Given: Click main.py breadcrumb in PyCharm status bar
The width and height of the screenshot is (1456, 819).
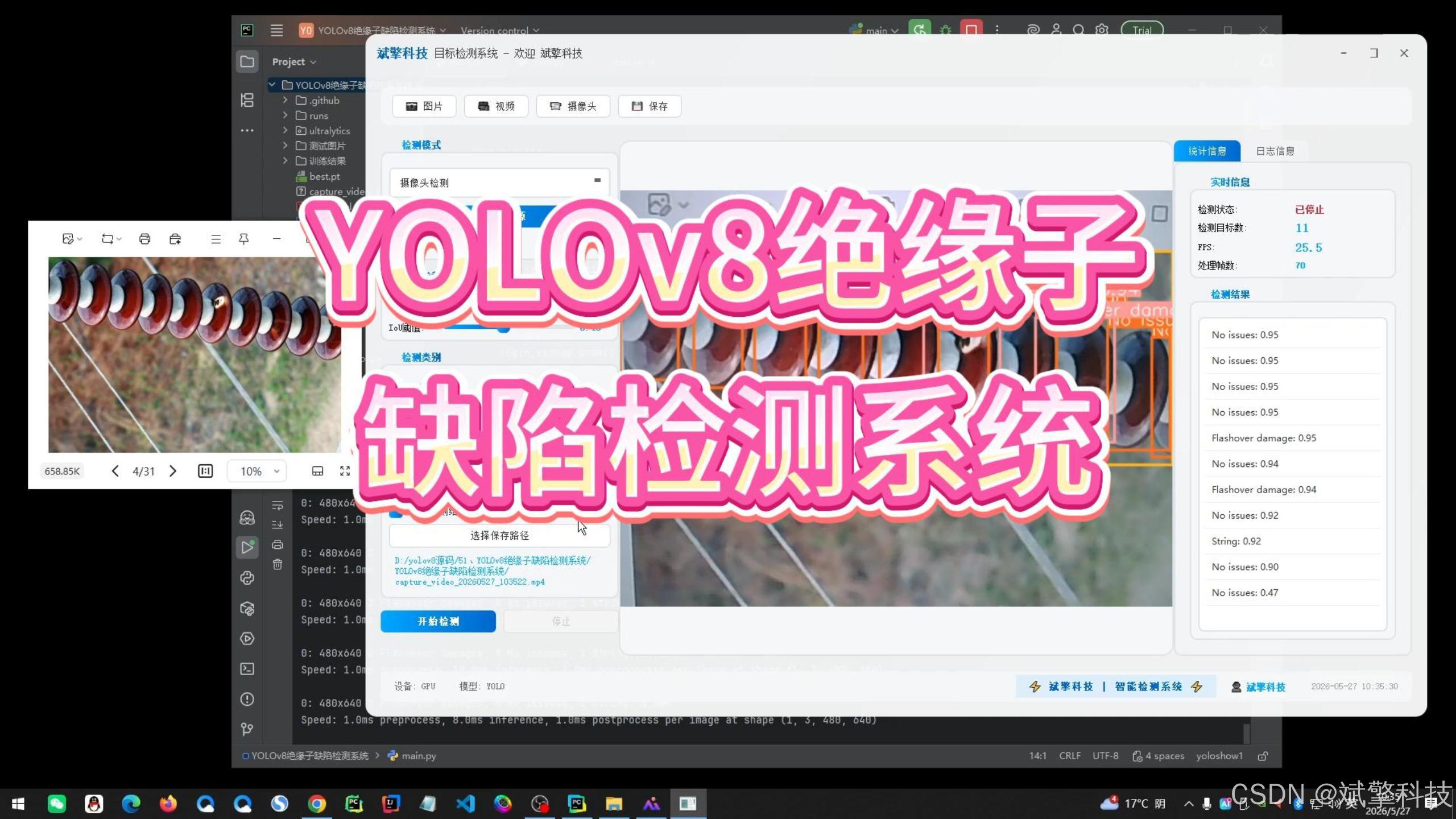Looking at the screenshot, I should click(412, 756).
